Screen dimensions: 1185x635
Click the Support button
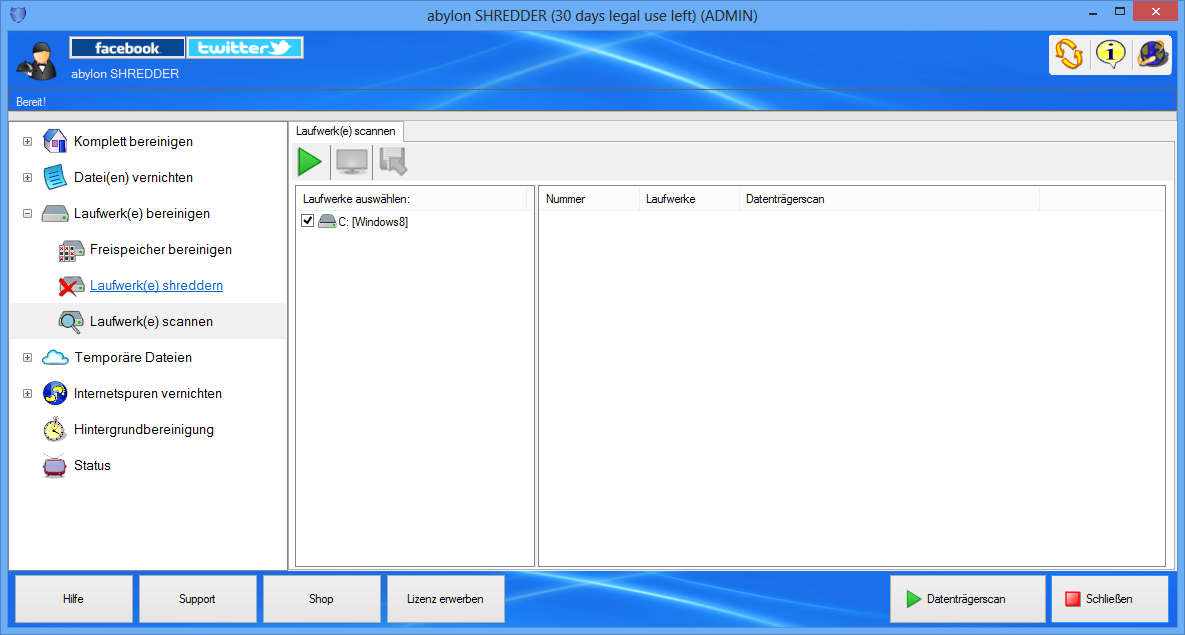(x=197, y=599)
